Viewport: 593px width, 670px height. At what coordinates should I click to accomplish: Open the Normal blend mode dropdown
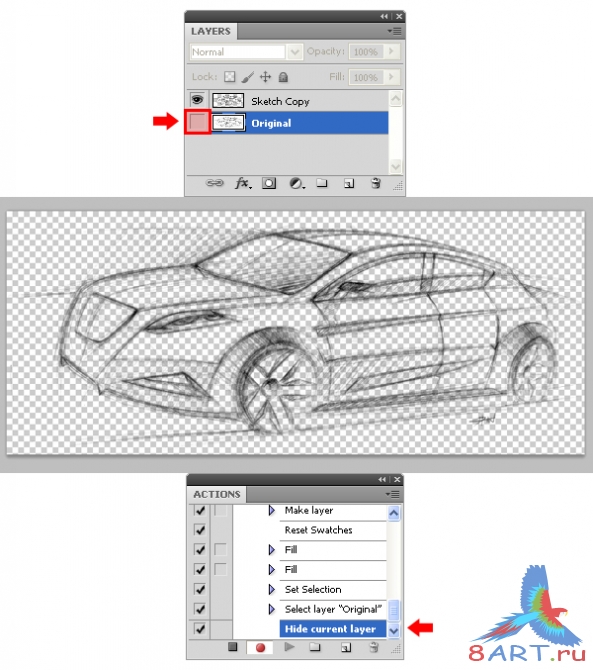point(247,52)
